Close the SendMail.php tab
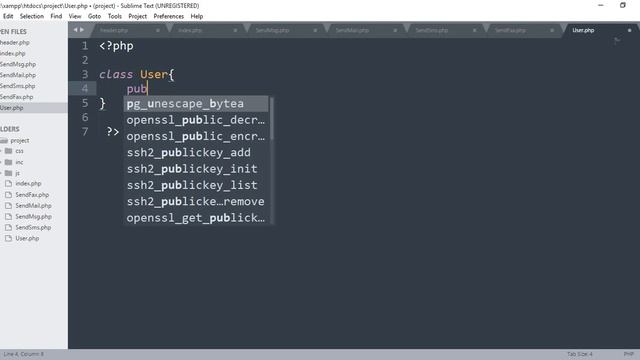The height and width of the screenshot is (360, 640). click(395, 30)
